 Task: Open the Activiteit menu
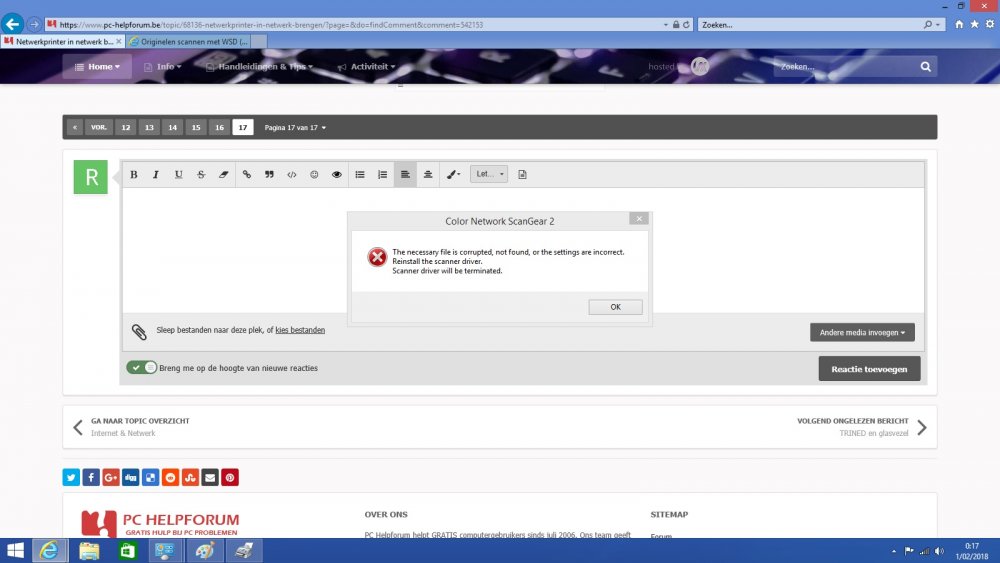click(x=367, y=66)
